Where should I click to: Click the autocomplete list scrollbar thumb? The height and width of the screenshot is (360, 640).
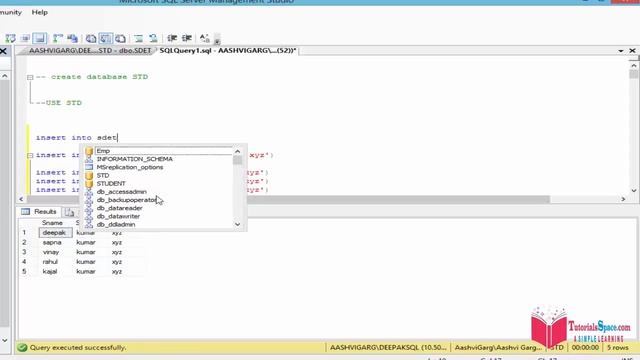tap(238, 160)
